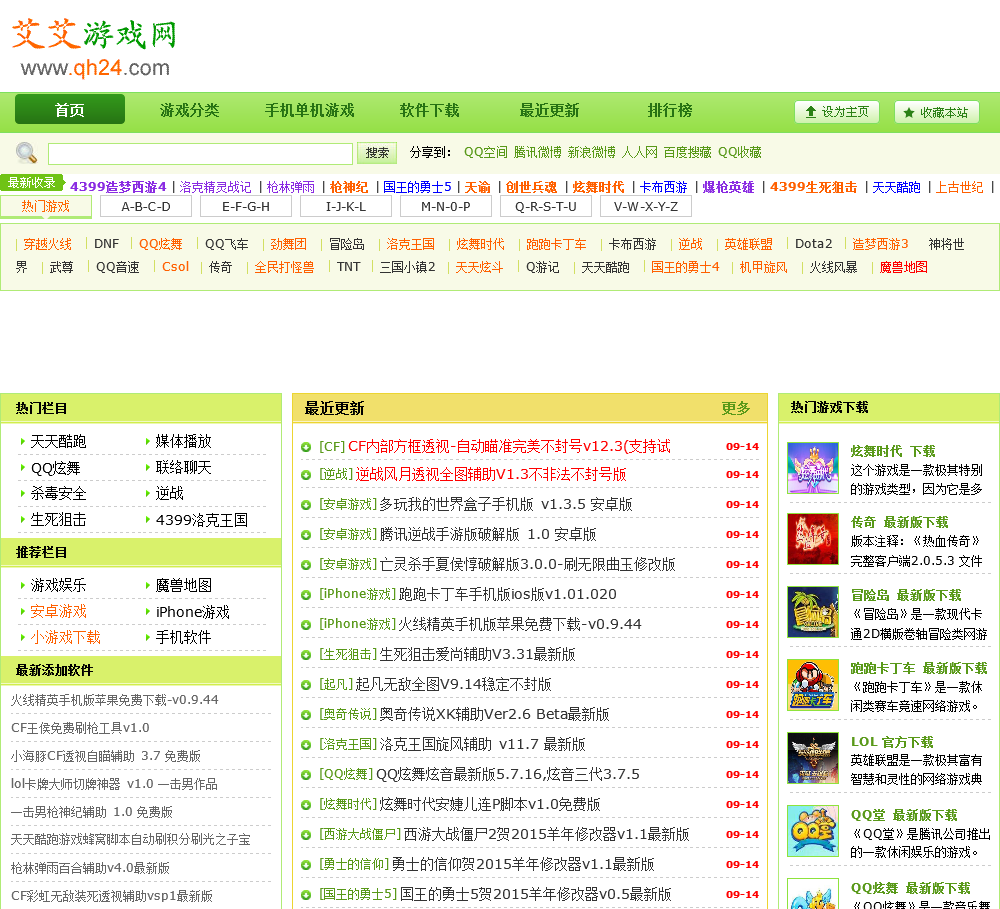Select the A-B-C-D letter tab
The width and height of the screenshot is (1000, 909).
pos(146,207)
